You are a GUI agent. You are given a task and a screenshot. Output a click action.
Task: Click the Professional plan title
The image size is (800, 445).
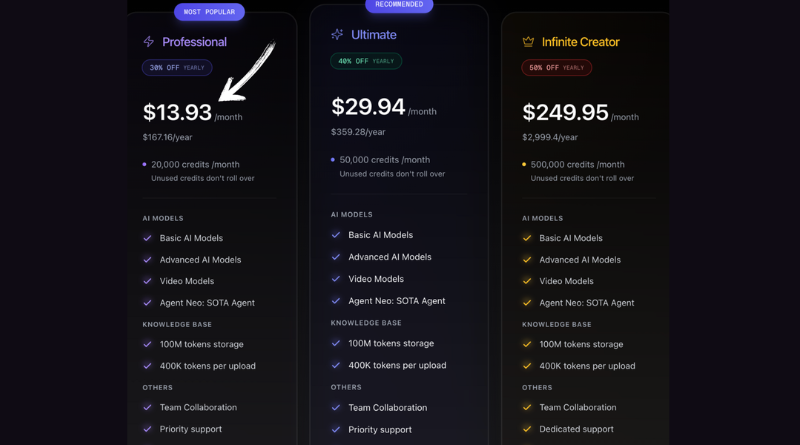194,42
